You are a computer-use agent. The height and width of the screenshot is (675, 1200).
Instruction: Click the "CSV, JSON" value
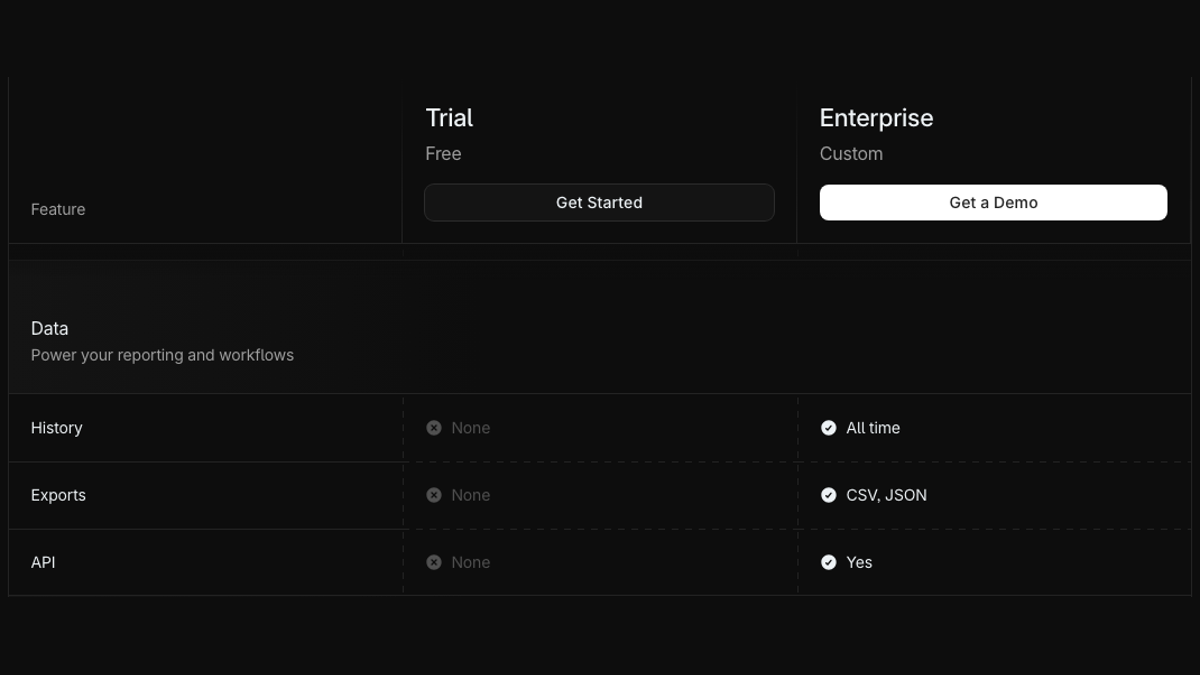pyautogui.click(x=886, y=495)
